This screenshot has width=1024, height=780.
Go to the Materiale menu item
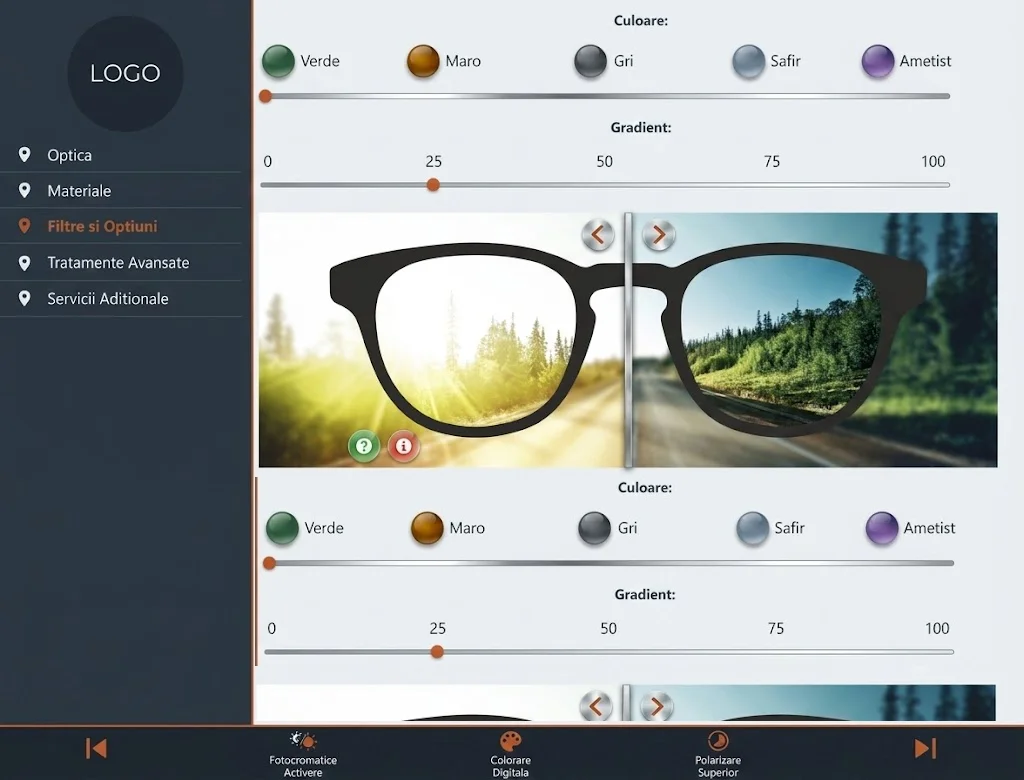tap(121, 191)
